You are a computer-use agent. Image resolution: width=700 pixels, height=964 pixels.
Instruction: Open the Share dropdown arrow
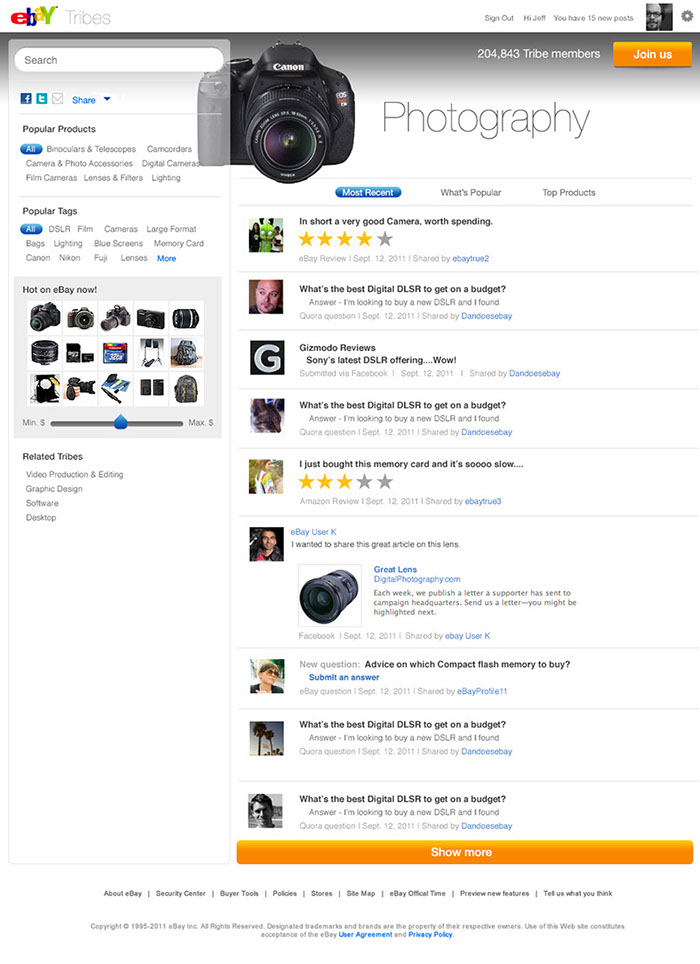pos(107,99)
